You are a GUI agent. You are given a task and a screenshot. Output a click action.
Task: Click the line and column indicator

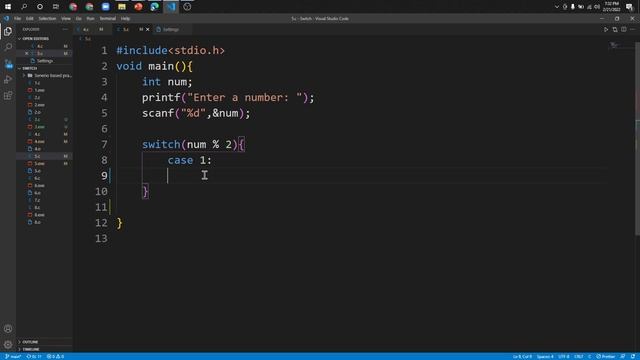pos(522,356)
